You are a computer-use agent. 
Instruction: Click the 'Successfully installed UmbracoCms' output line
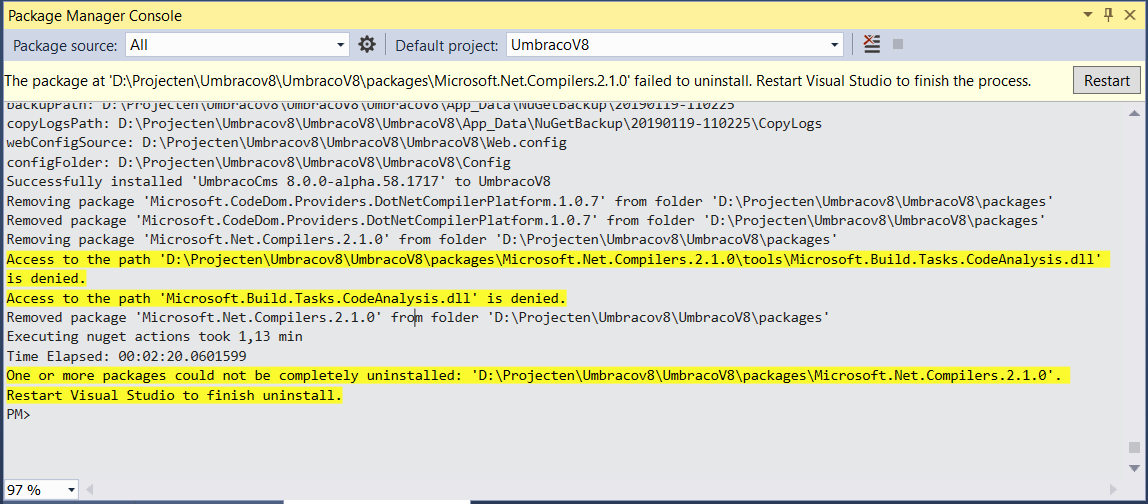(278, 182)
